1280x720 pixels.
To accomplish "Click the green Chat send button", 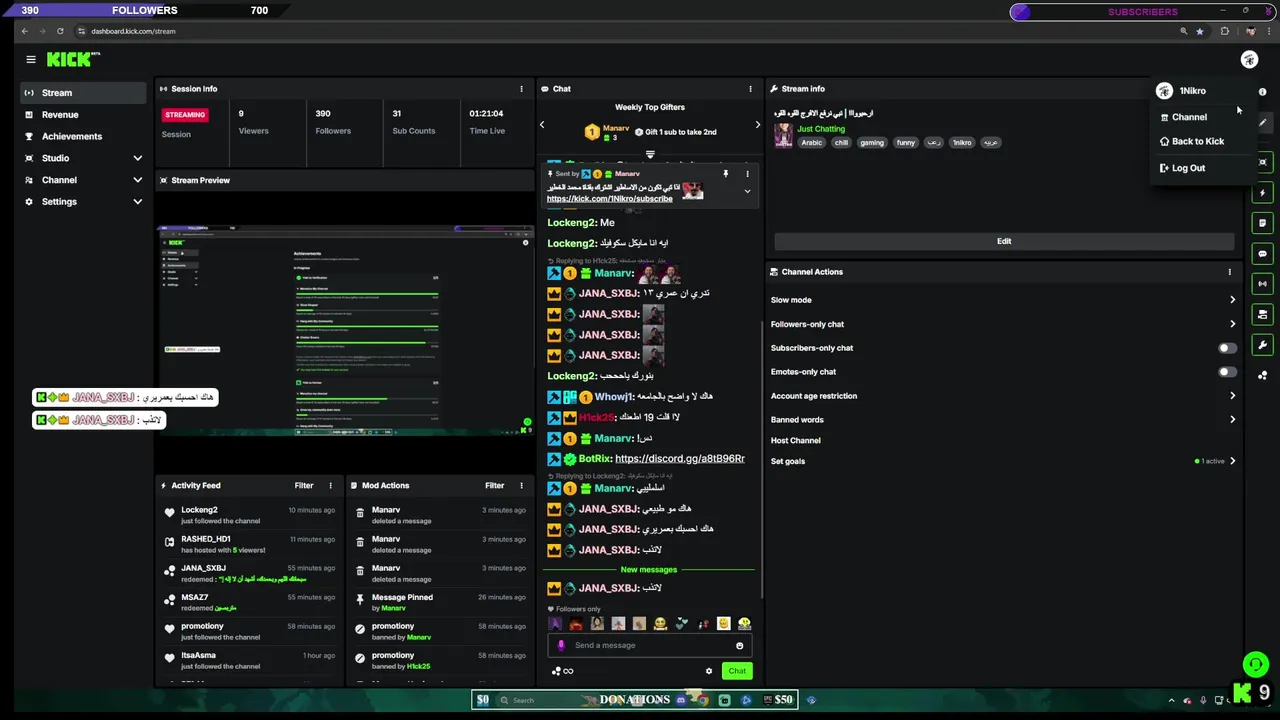I will [737, 671].
